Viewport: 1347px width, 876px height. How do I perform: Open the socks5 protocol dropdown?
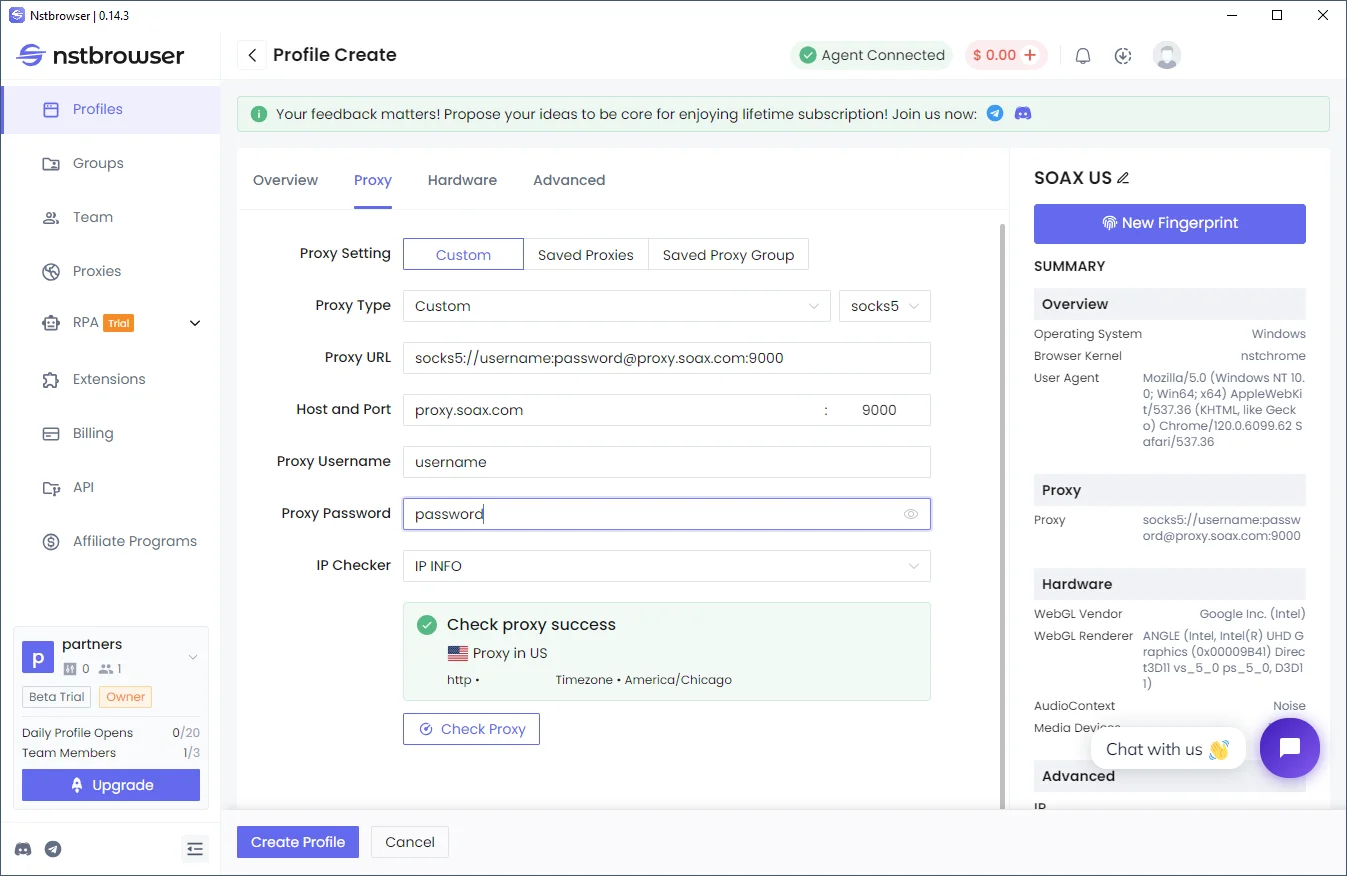pyautogui.click(x=884, y=306)
